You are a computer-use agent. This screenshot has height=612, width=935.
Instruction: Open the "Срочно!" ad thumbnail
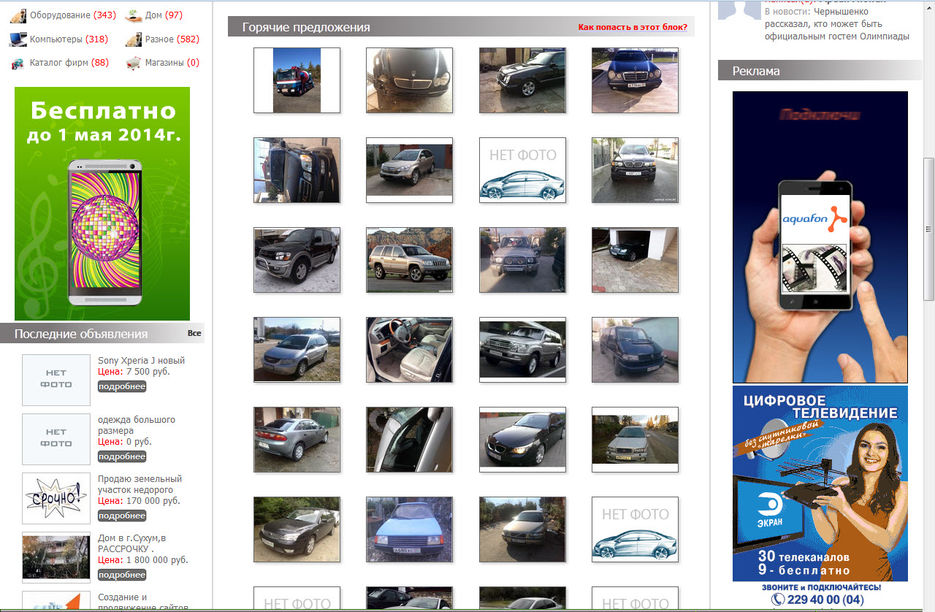[56, 498]
